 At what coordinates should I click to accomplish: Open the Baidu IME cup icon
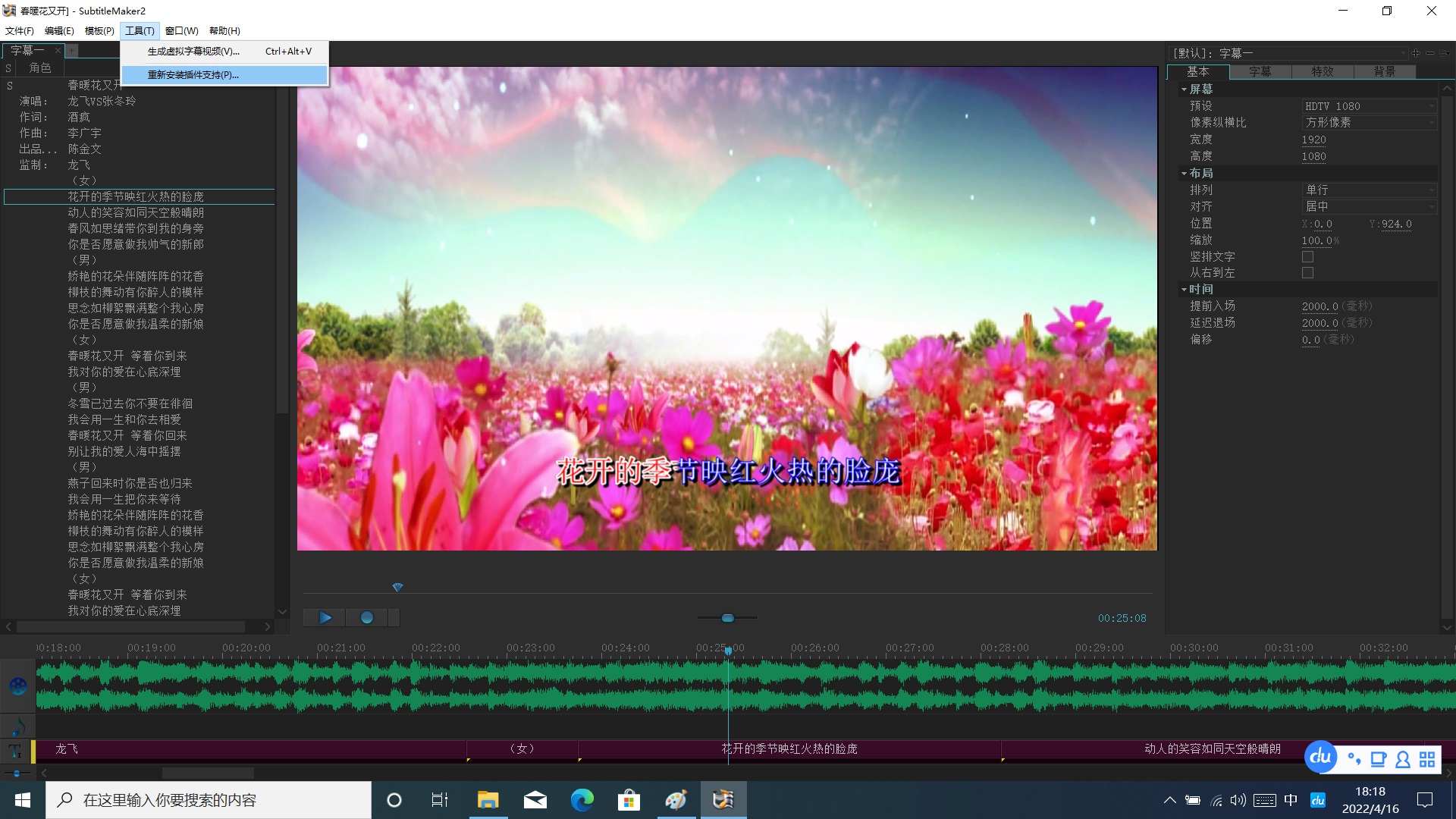[1379, 759]
